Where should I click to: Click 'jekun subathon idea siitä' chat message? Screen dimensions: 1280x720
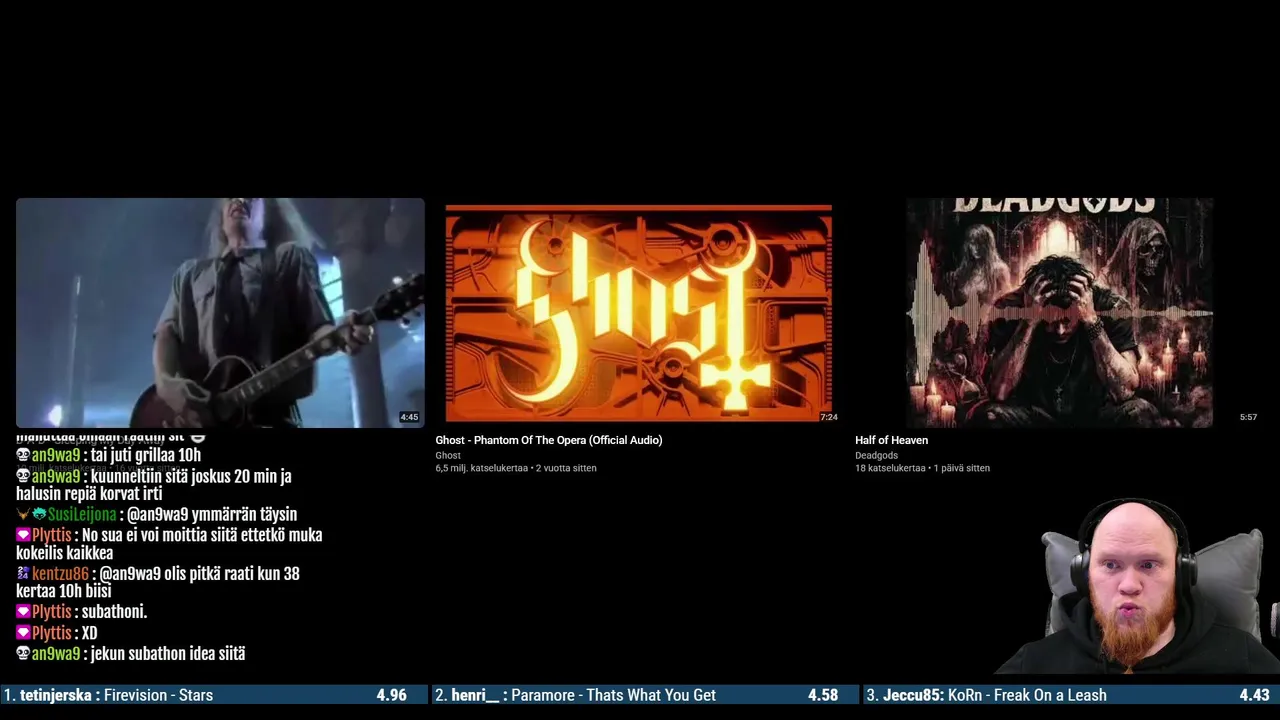click(168, 654)
